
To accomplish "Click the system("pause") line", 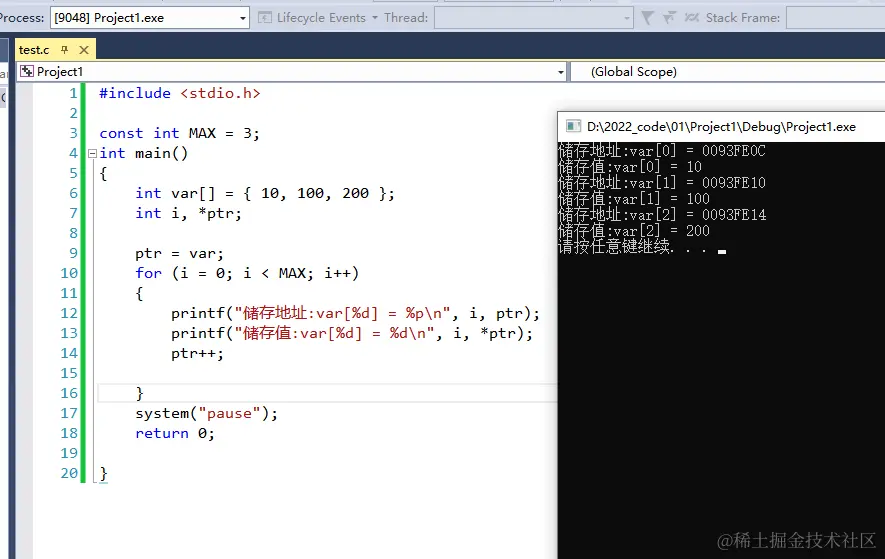I will [206, 413].
